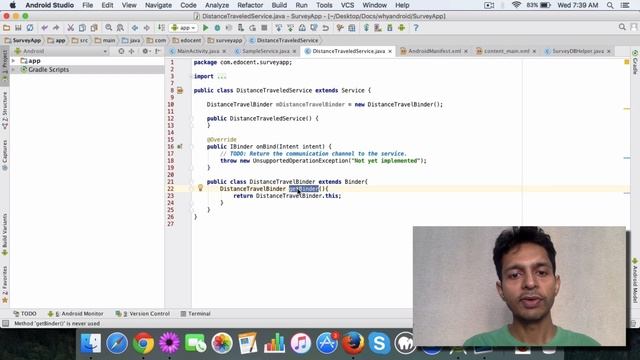Open Safari from the dock
Screen dimensions: 640x360
pyautogui.click(x=117, y=343)
